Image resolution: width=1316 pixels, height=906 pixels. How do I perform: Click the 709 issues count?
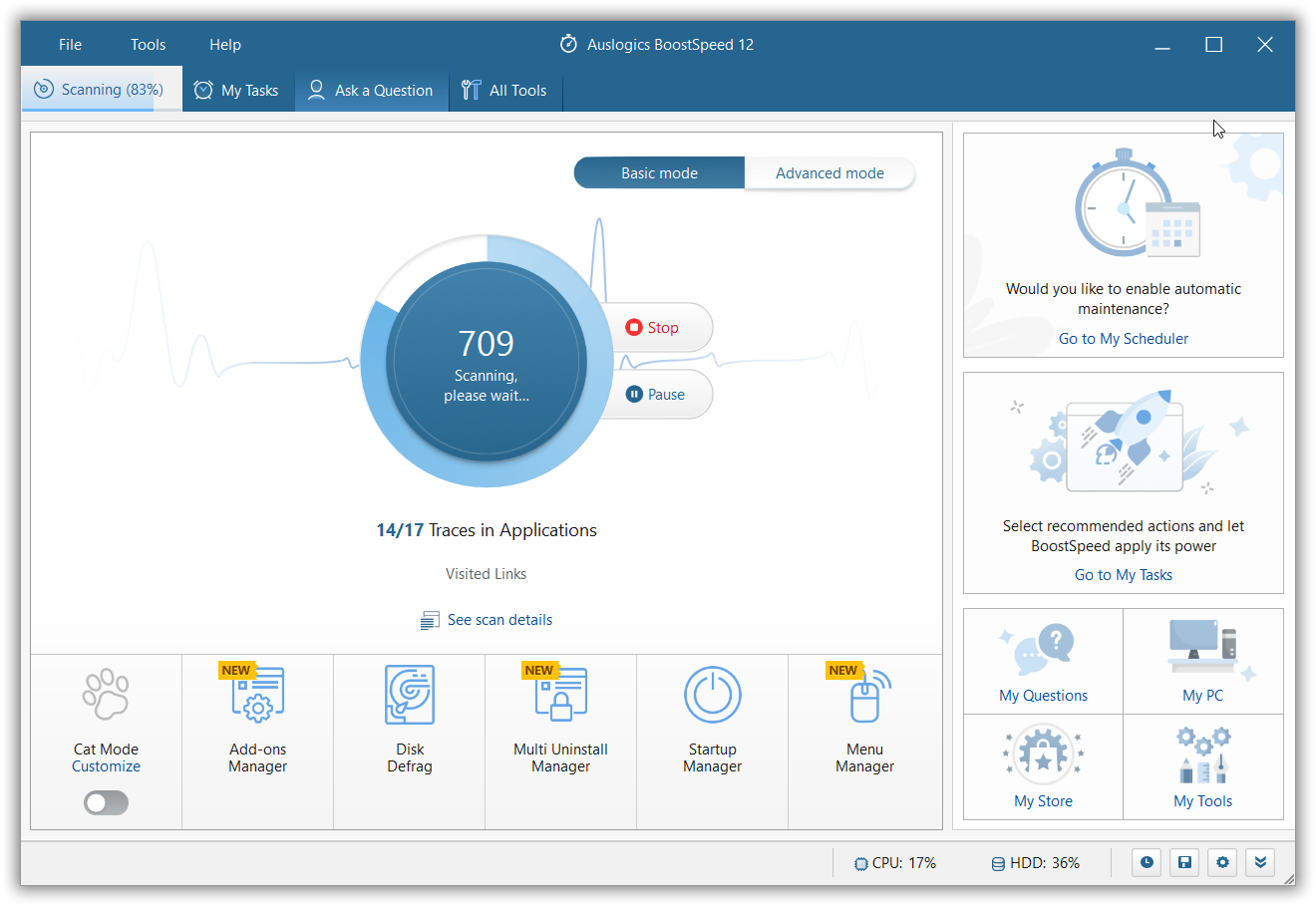coord(487,343)
